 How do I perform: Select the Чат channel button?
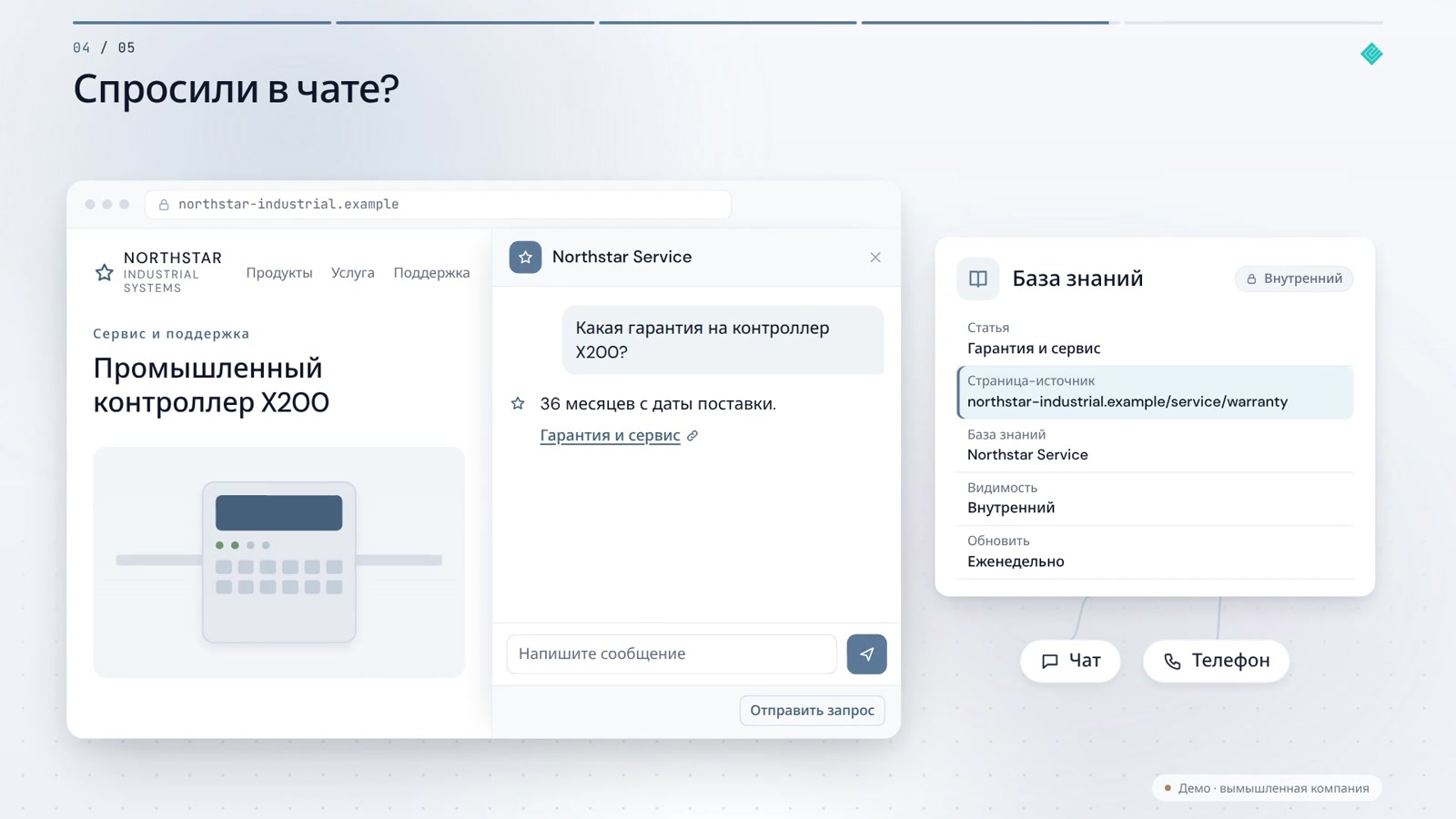click(x=1070, y=661)
